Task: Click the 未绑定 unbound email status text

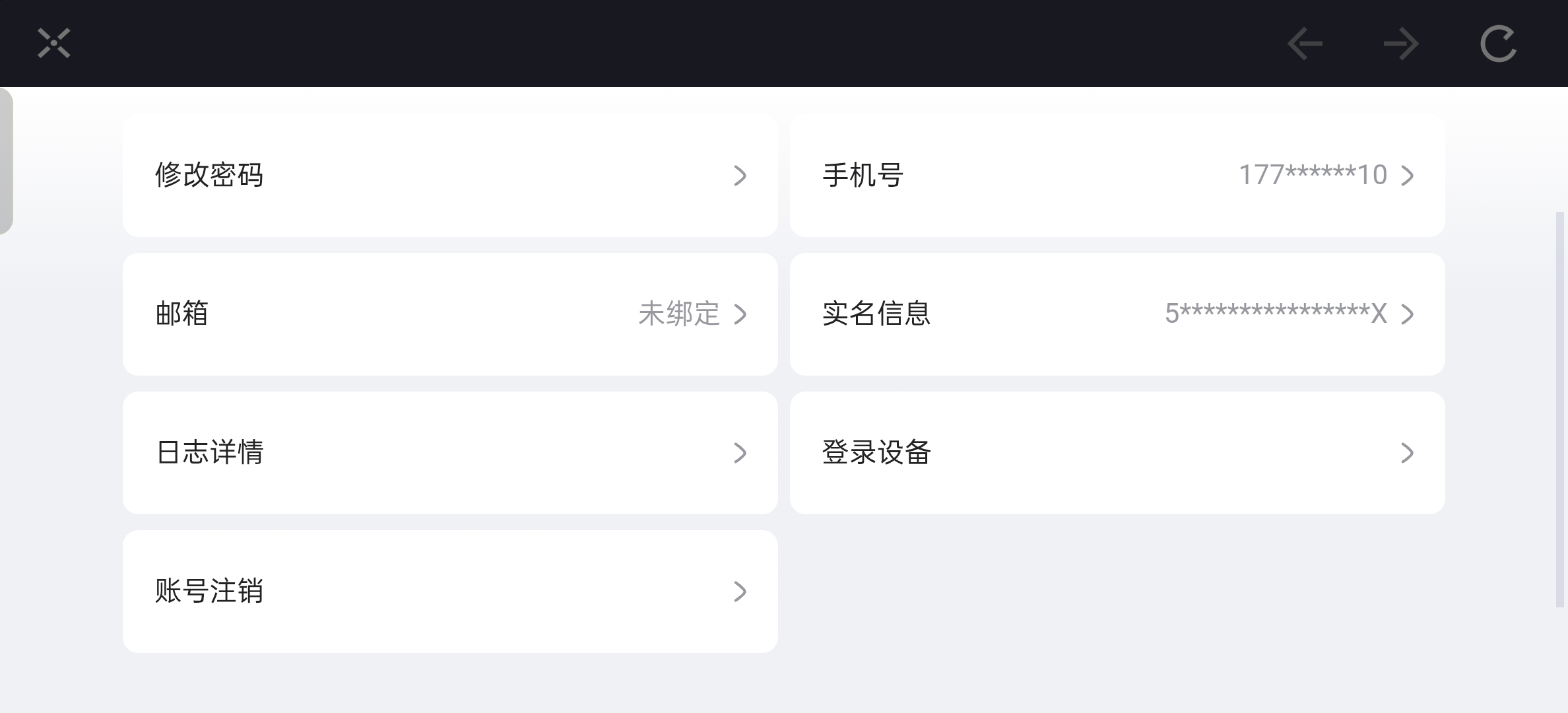Action: (x=678, y=314)
